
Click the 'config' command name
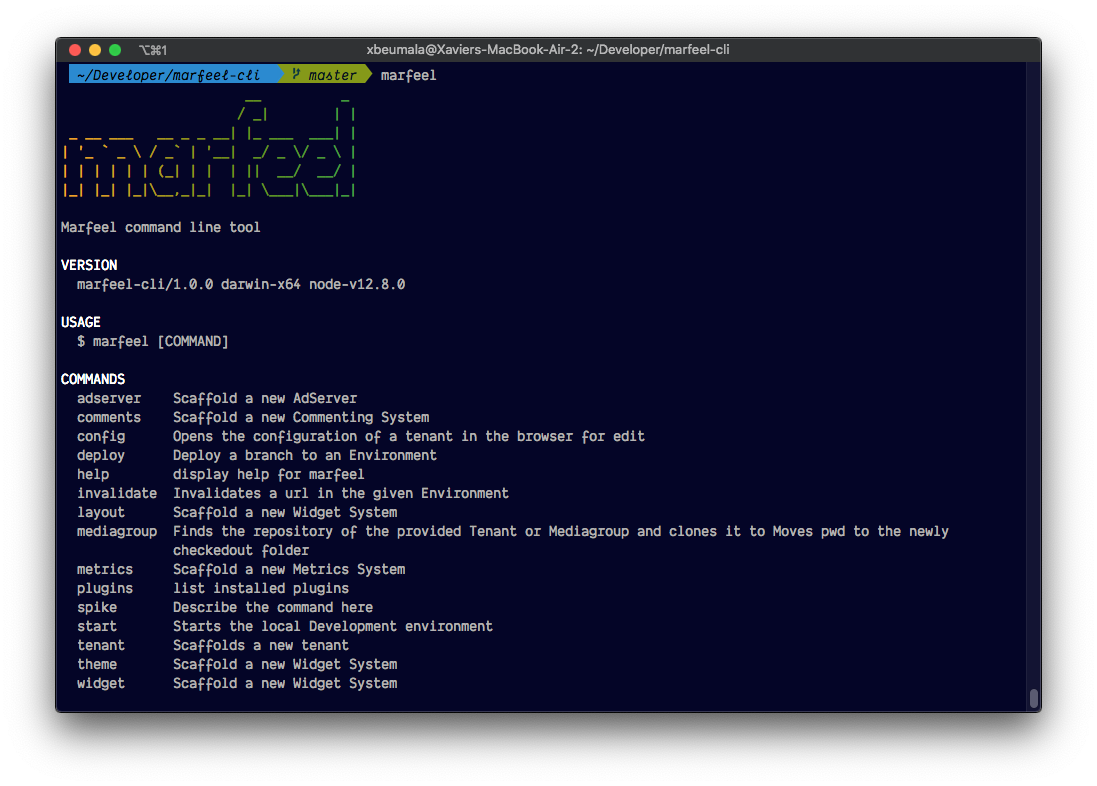pos(101,437)
